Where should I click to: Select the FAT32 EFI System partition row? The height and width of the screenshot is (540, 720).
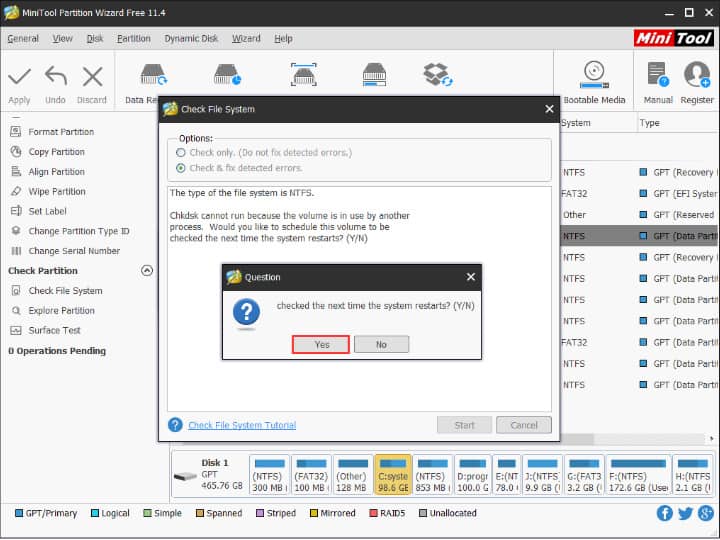[640, 194]
